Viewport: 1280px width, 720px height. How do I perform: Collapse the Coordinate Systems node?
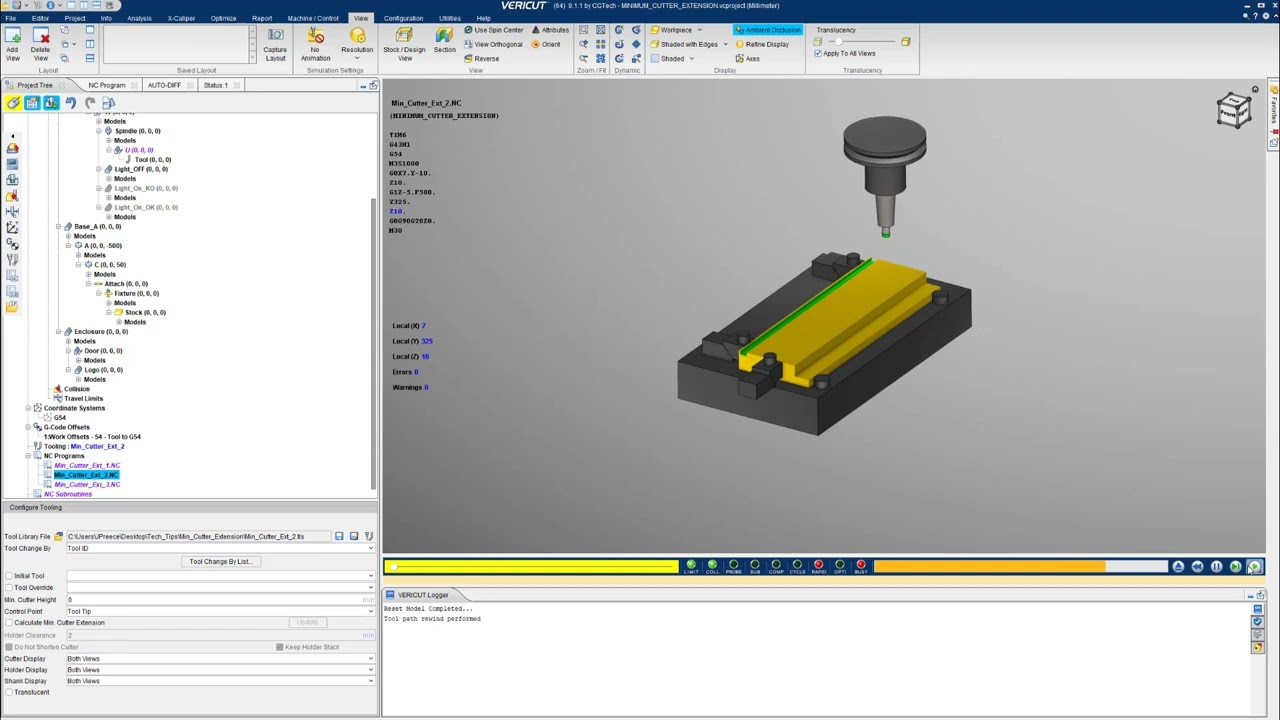[x=28, y=408]
